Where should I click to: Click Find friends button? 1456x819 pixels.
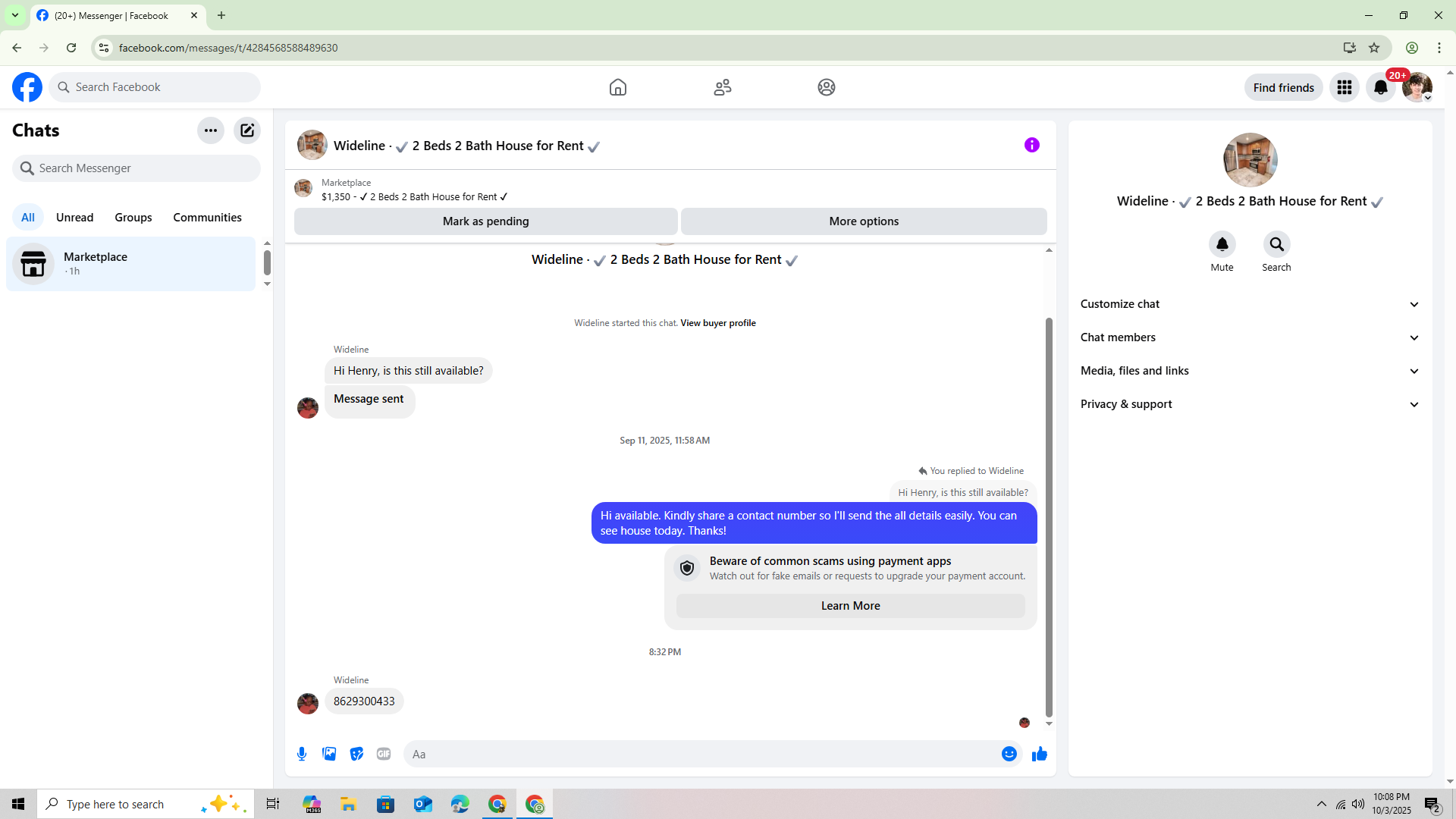pos(1284,87)
